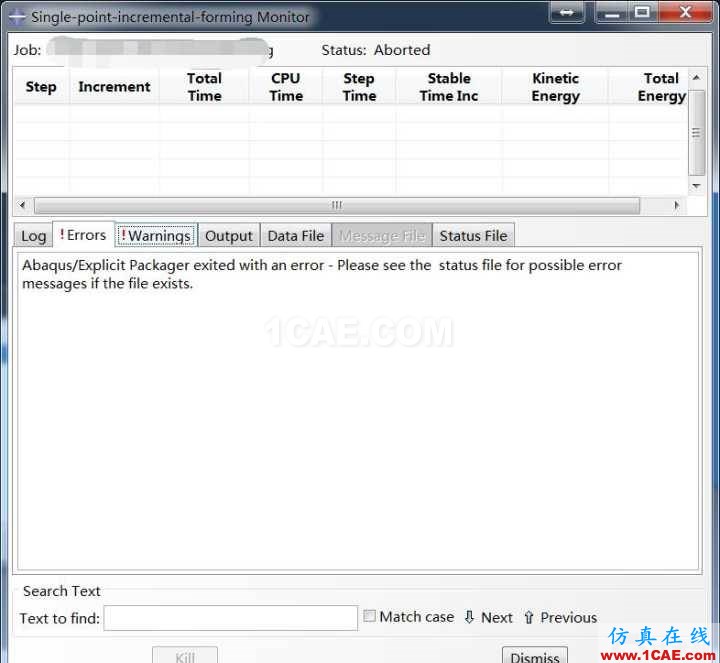This screenshot has height=663, width=720.
Task: Click the Kinetic Energy column header
Action: point(556,87)
